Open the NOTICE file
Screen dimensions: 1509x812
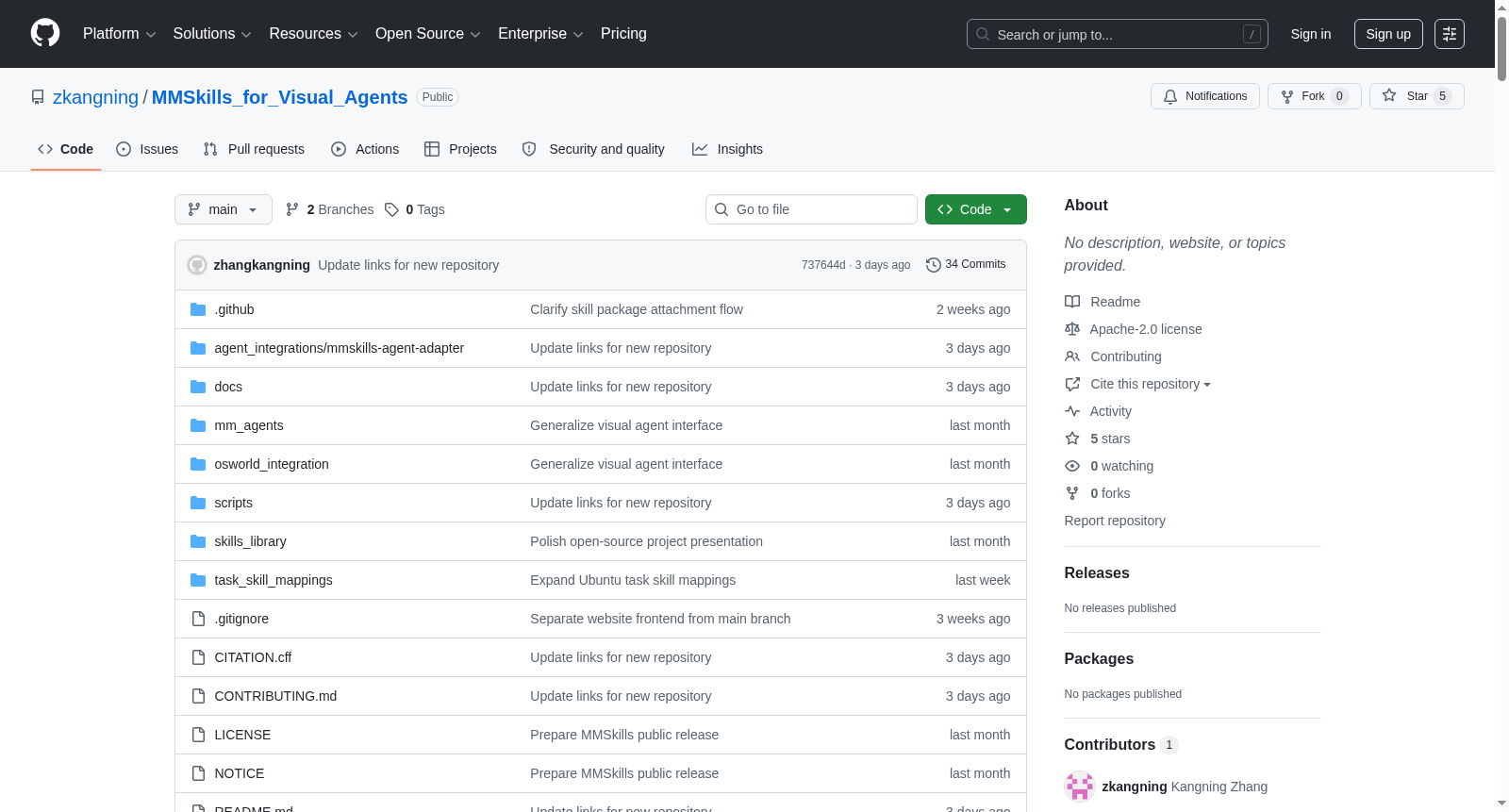point(240,773)
